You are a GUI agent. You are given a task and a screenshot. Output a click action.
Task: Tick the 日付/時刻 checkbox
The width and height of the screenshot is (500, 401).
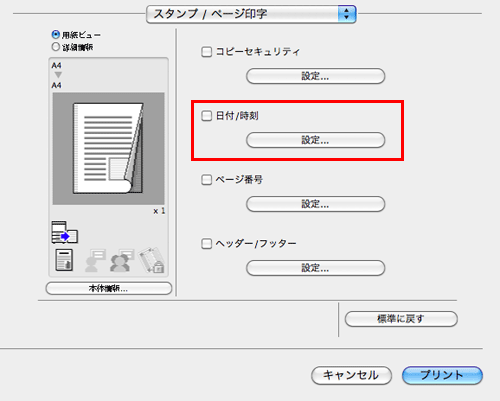point(207,116)
